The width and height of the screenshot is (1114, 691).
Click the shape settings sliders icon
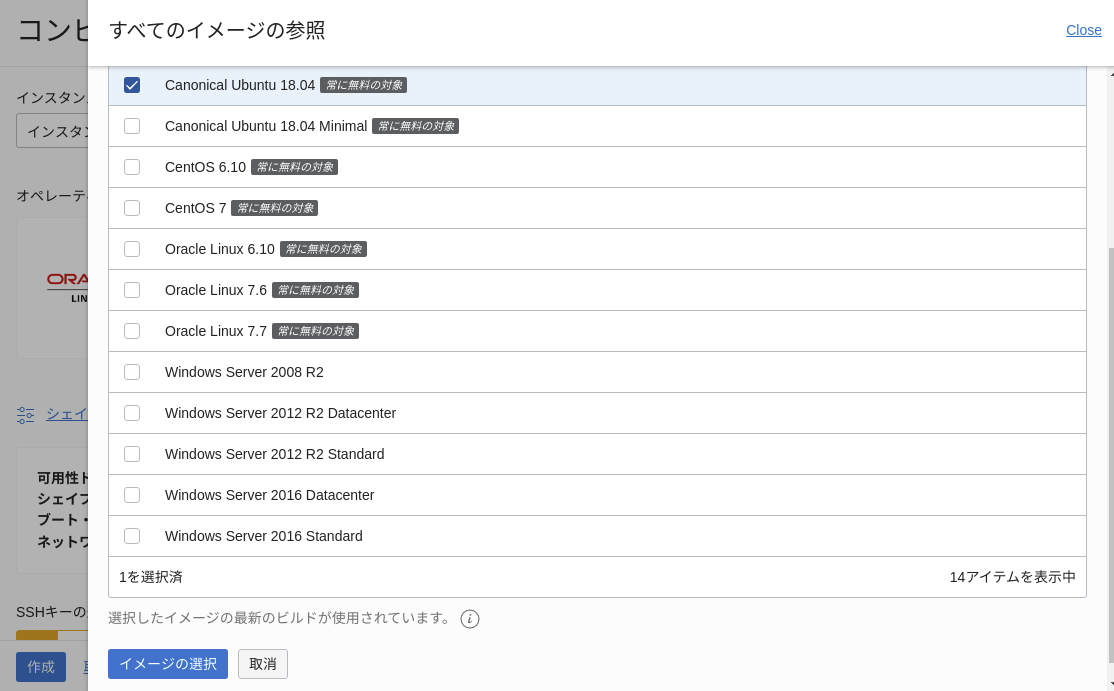[25, 415]
